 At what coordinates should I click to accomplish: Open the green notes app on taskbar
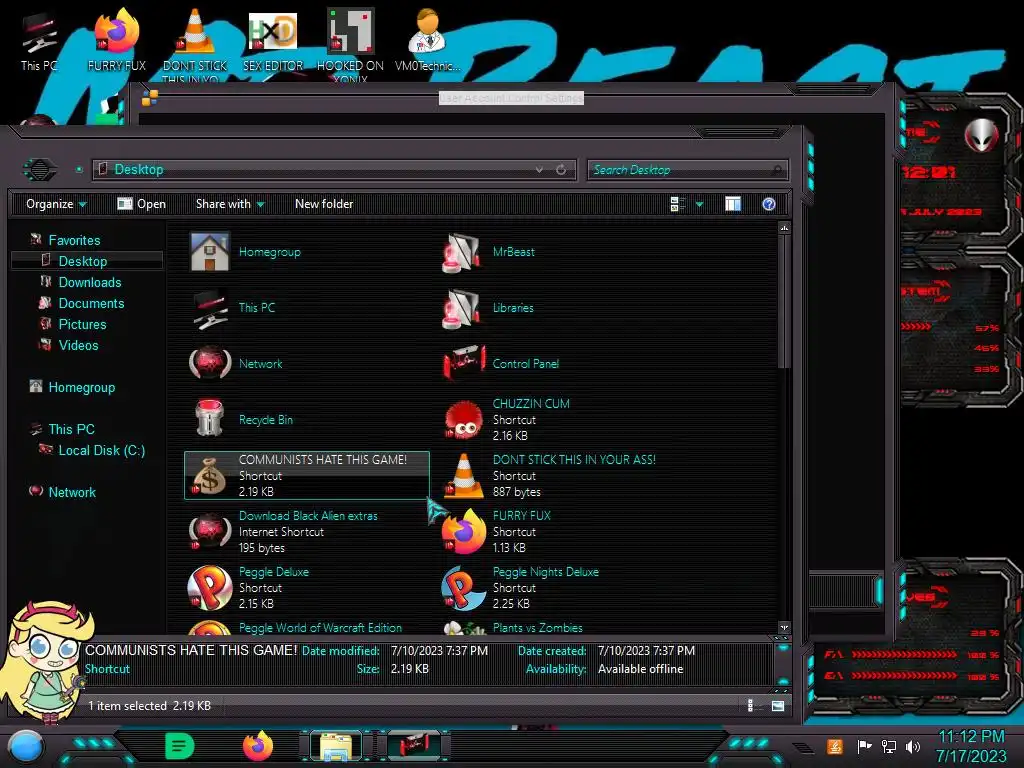(180, 746)
